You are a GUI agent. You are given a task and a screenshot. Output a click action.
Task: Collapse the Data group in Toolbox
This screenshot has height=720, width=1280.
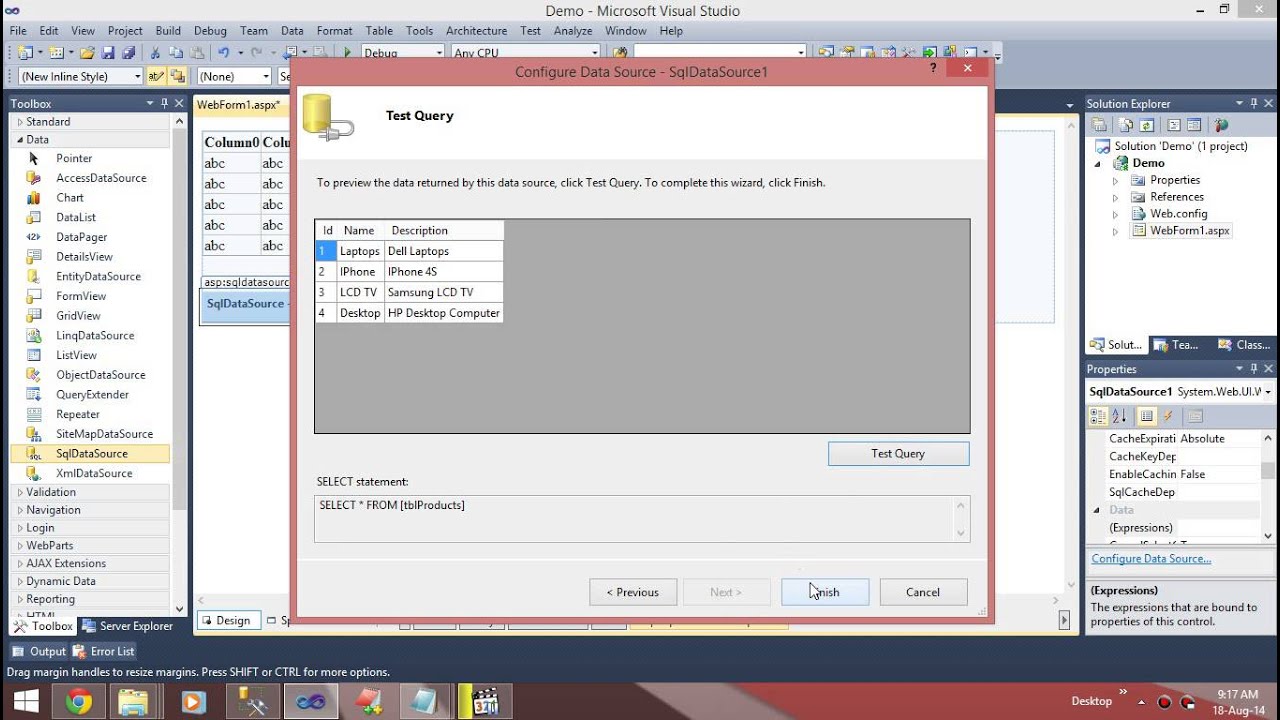pos(20,140)
